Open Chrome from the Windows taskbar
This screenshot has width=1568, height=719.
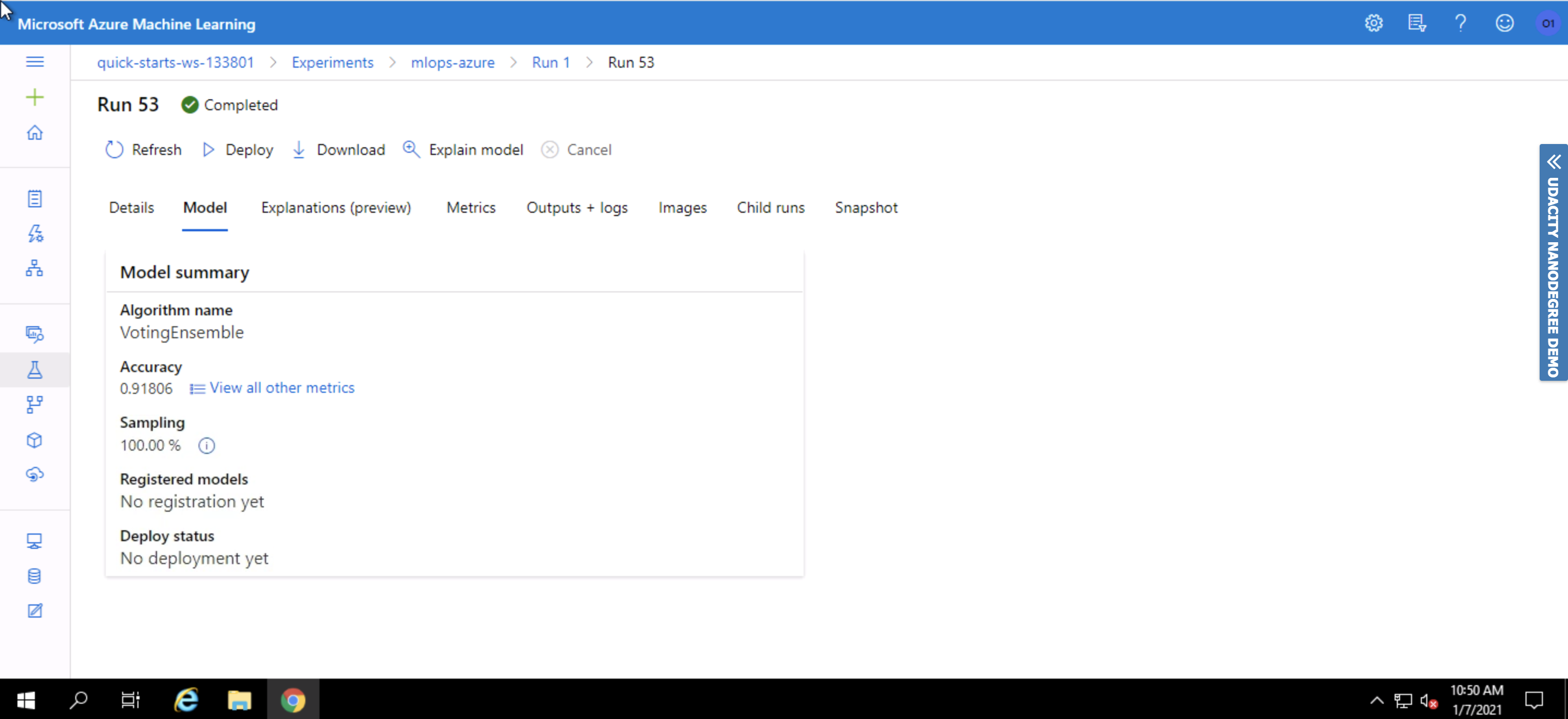coord(293,700)
